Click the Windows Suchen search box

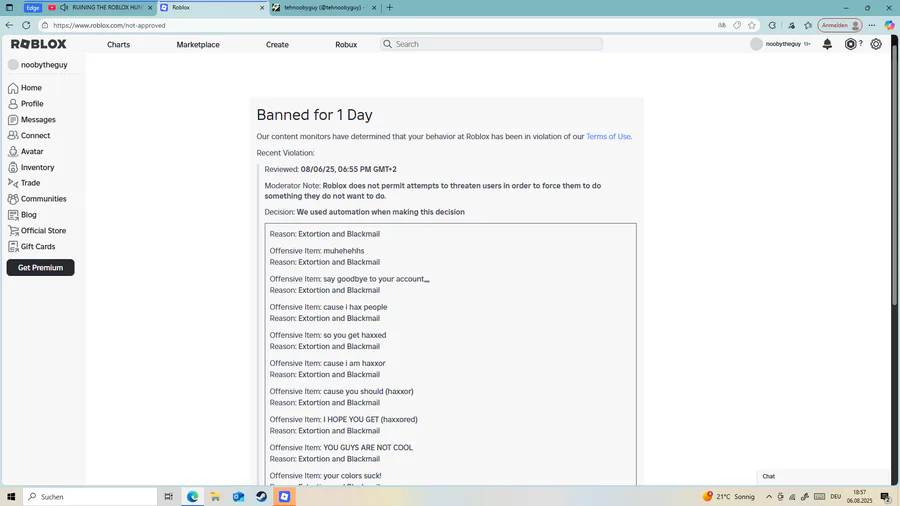coord(90,496)
